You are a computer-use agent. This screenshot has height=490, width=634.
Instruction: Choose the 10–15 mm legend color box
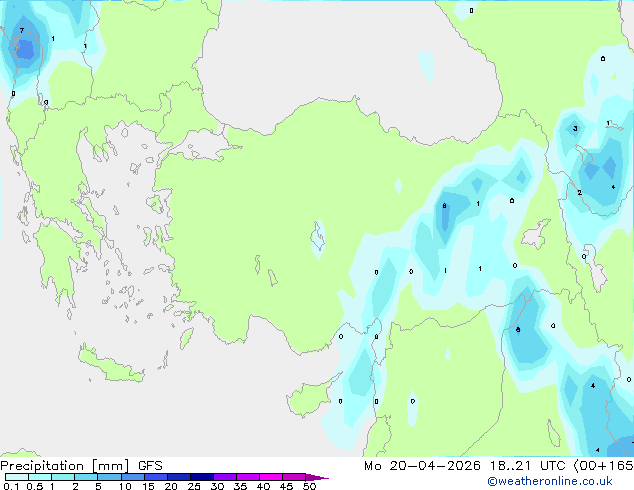133,477
